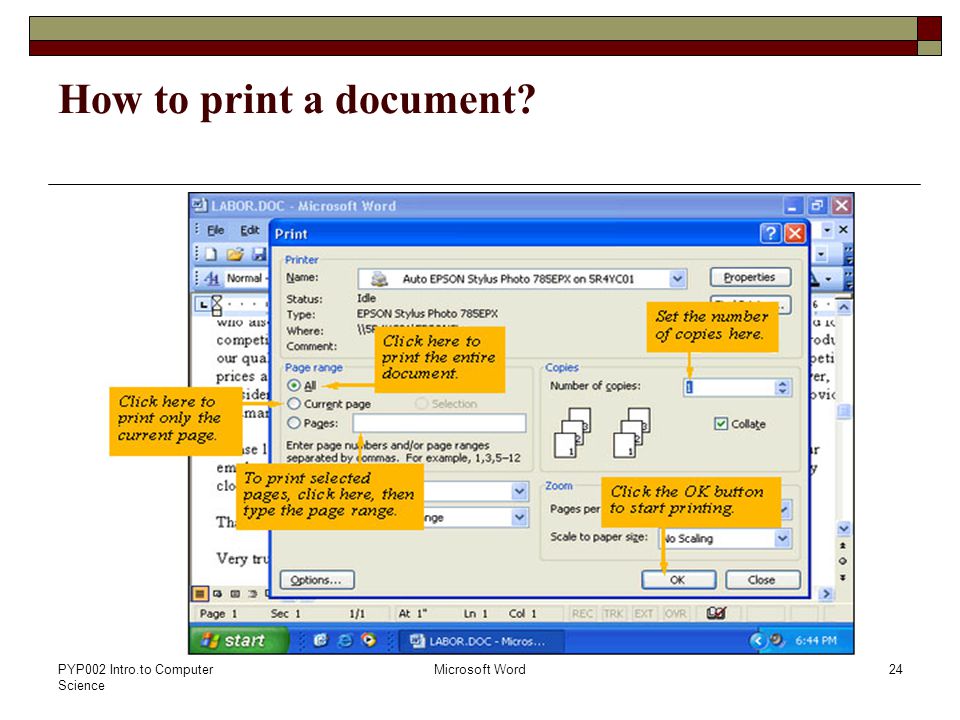Open the Pages per sheet dropdown arrow
Screen dimensions: 960x720
(x=786, y=509)
